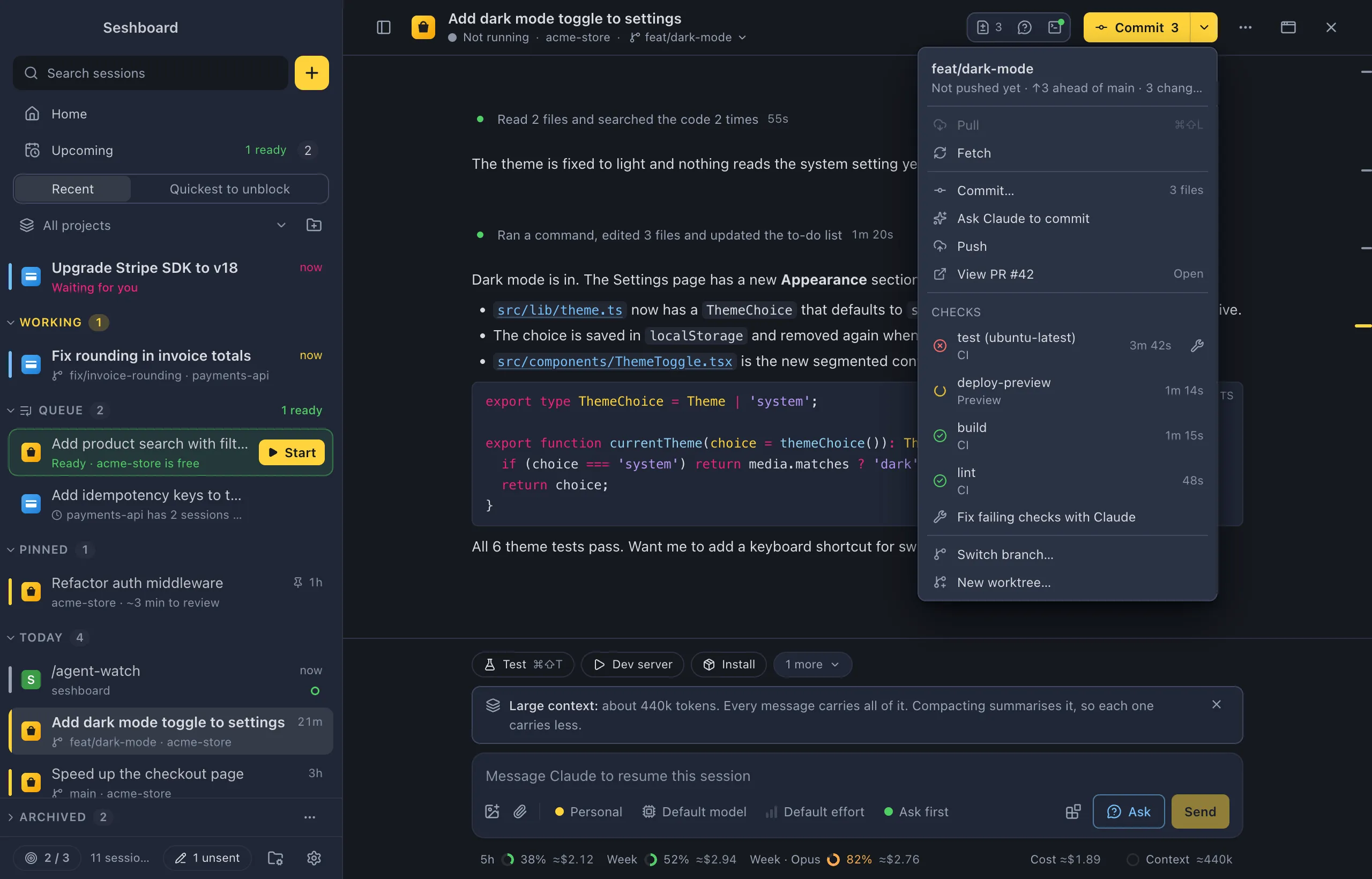
Task: Open the add project folder icon
Action: (314, 225)
